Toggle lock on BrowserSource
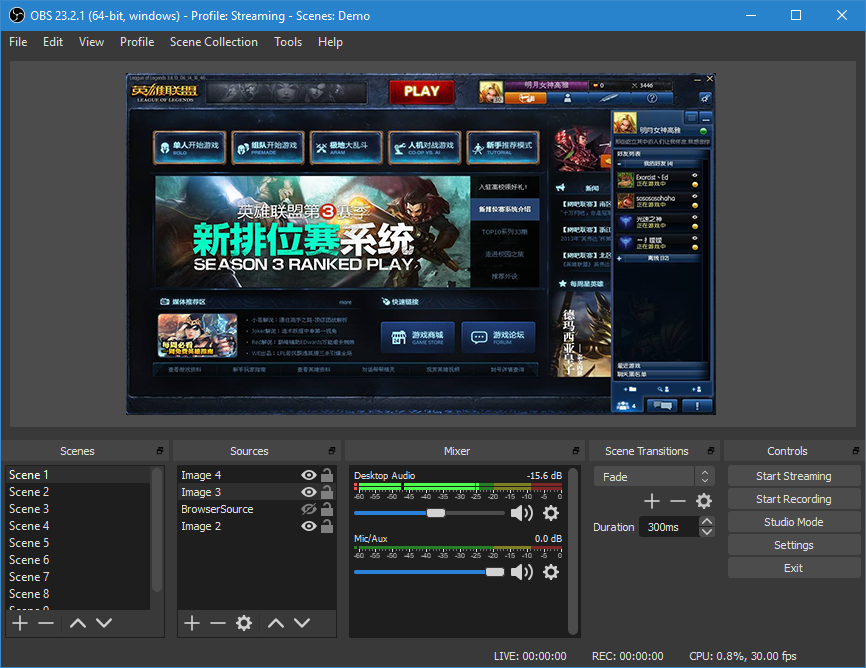The height and width of the screenshot is (668, 866). (327, 509)
